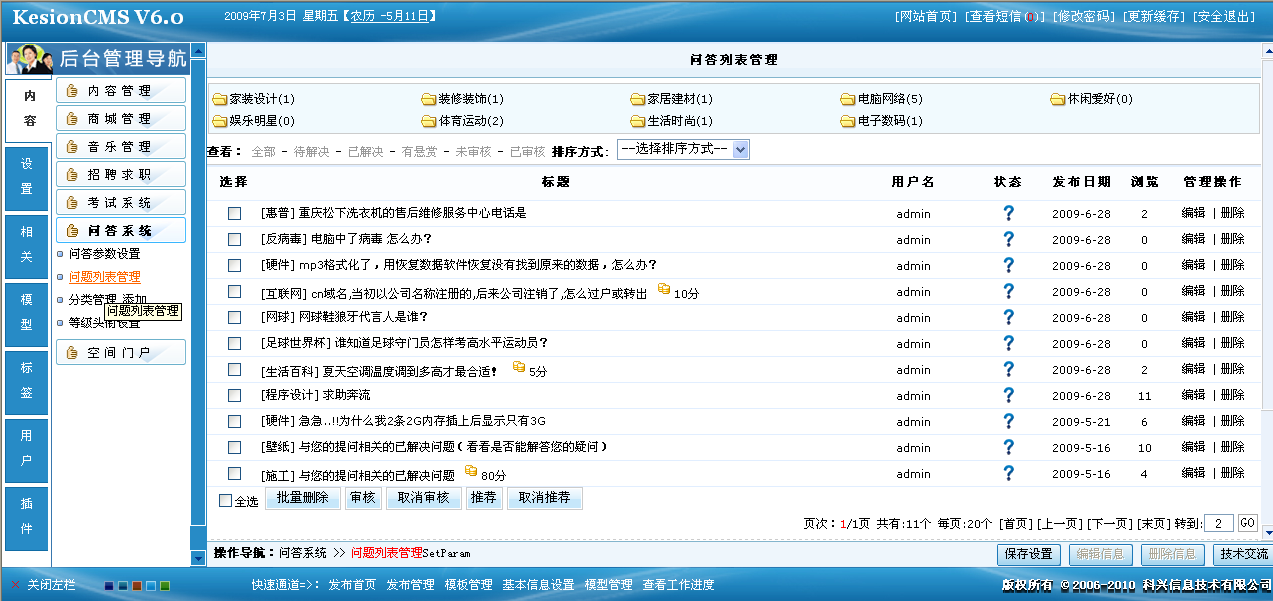Image resolution: width=1273 pixels, height=601 pixels.
Task: Click the 批量删除 button
Action: point(300,498)
